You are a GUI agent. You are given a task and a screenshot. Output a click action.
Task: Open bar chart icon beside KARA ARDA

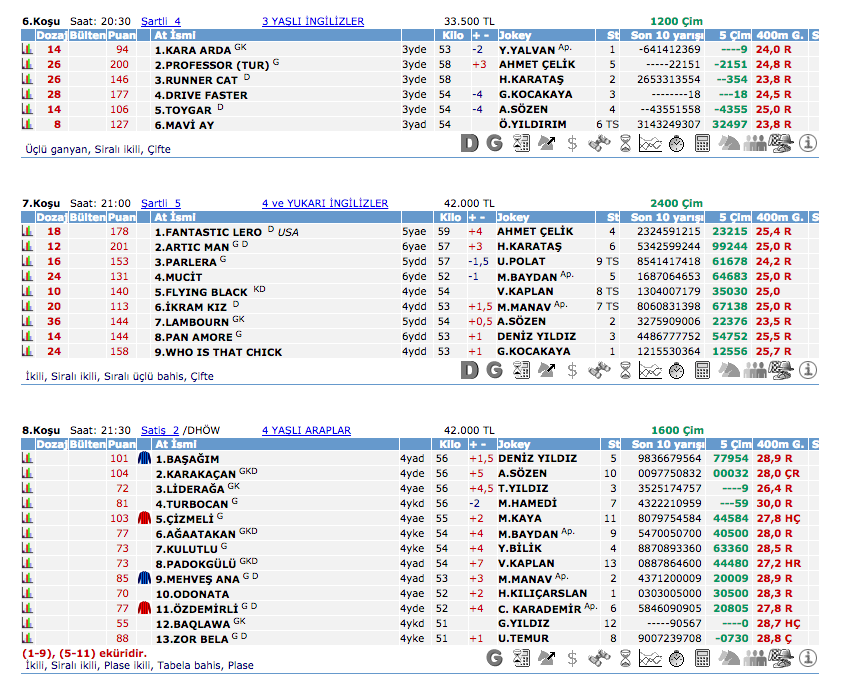(x=28, y=49)
